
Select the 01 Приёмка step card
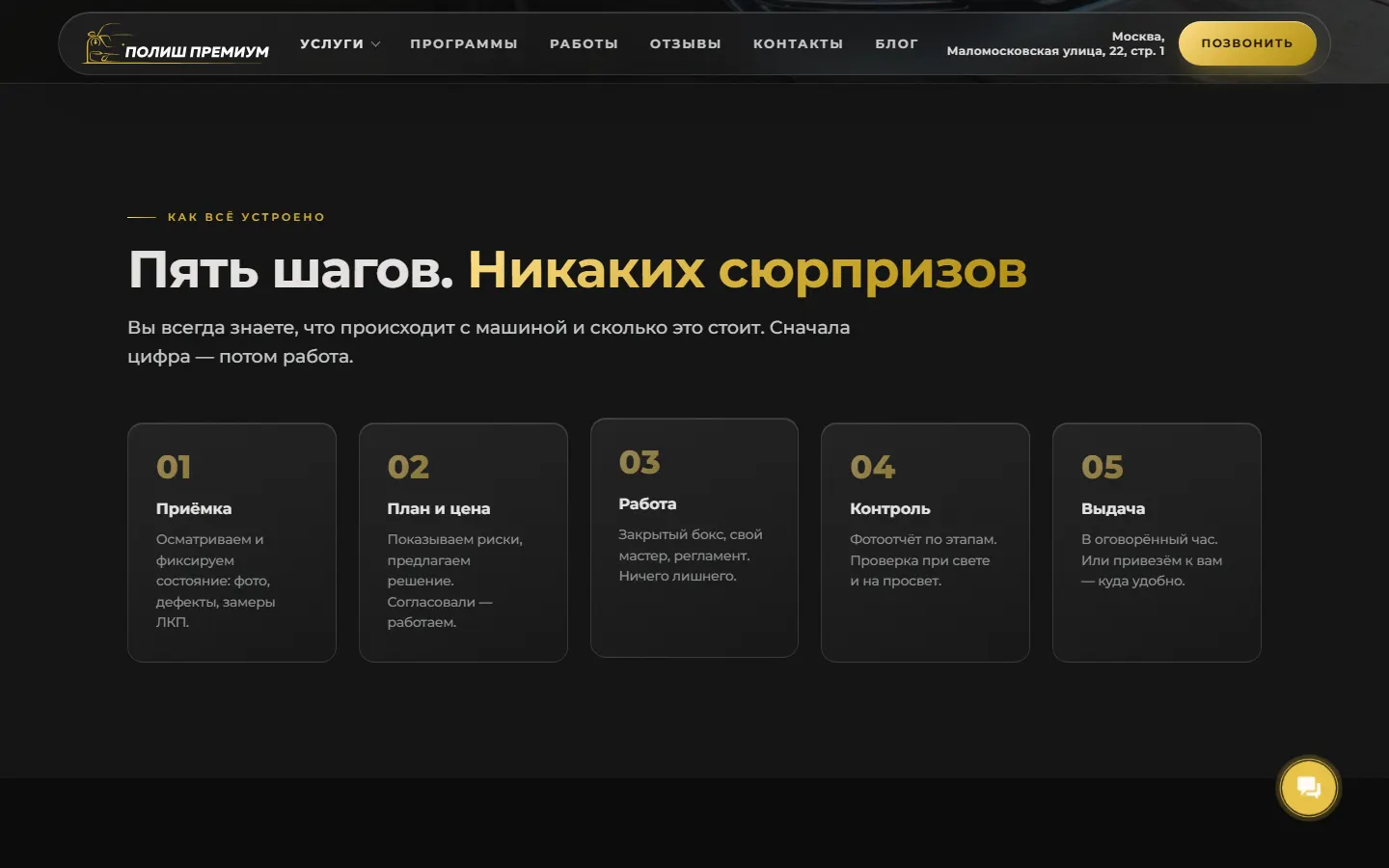click(231, 542)
